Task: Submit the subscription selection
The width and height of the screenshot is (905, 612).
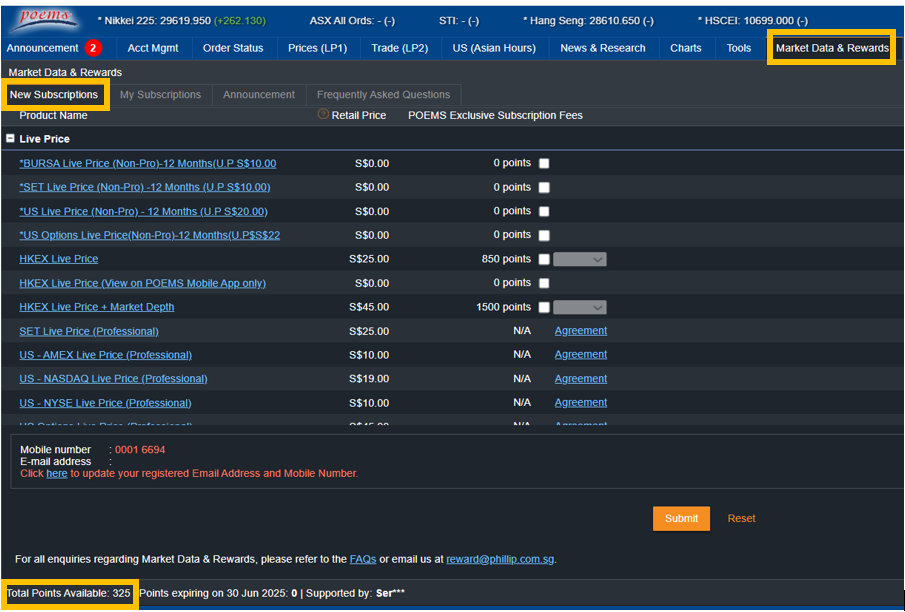Action: [x=681, y=518]
